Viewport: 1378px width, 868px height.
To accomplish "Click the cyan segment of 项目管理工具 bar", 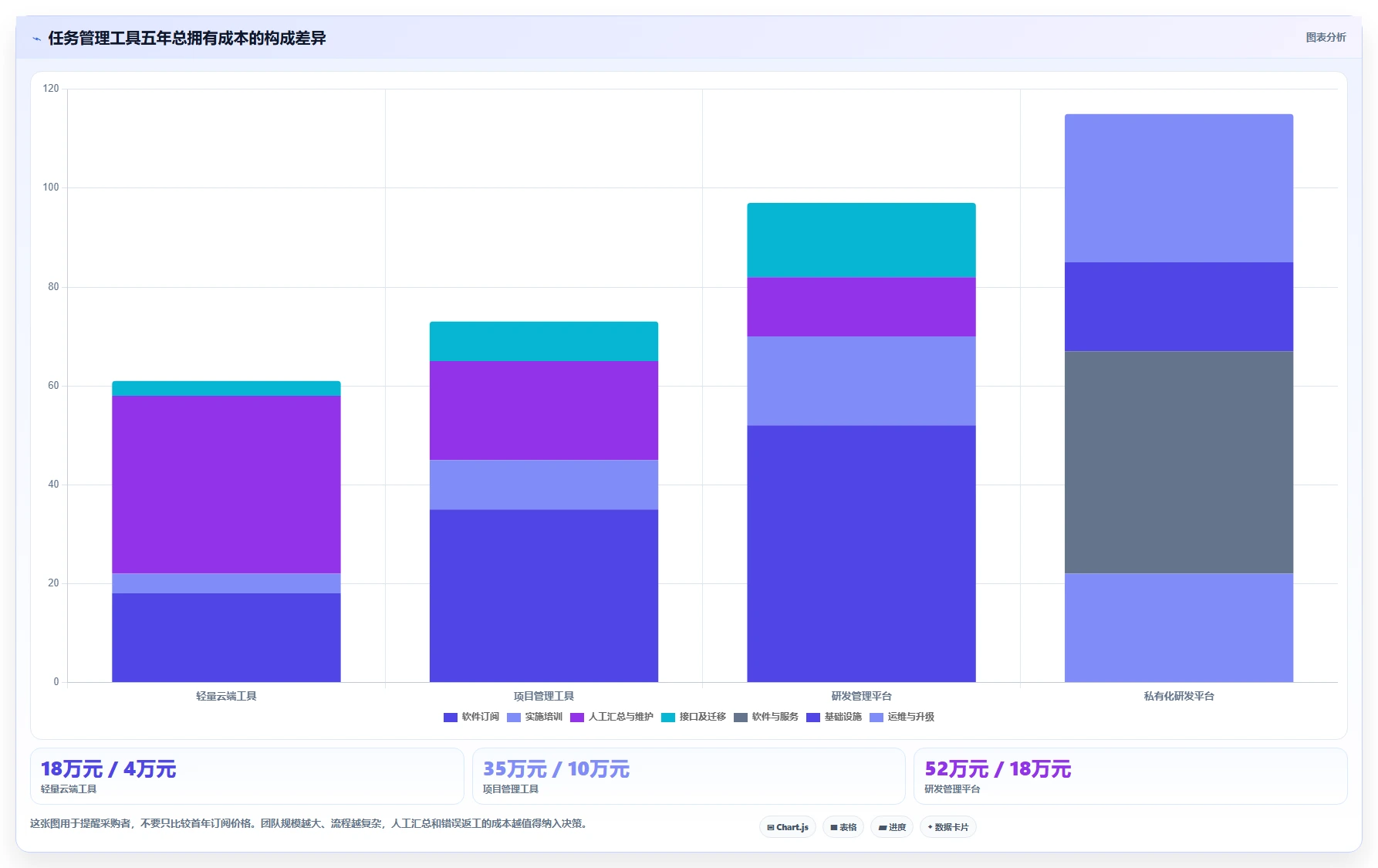I will point(544,341).
